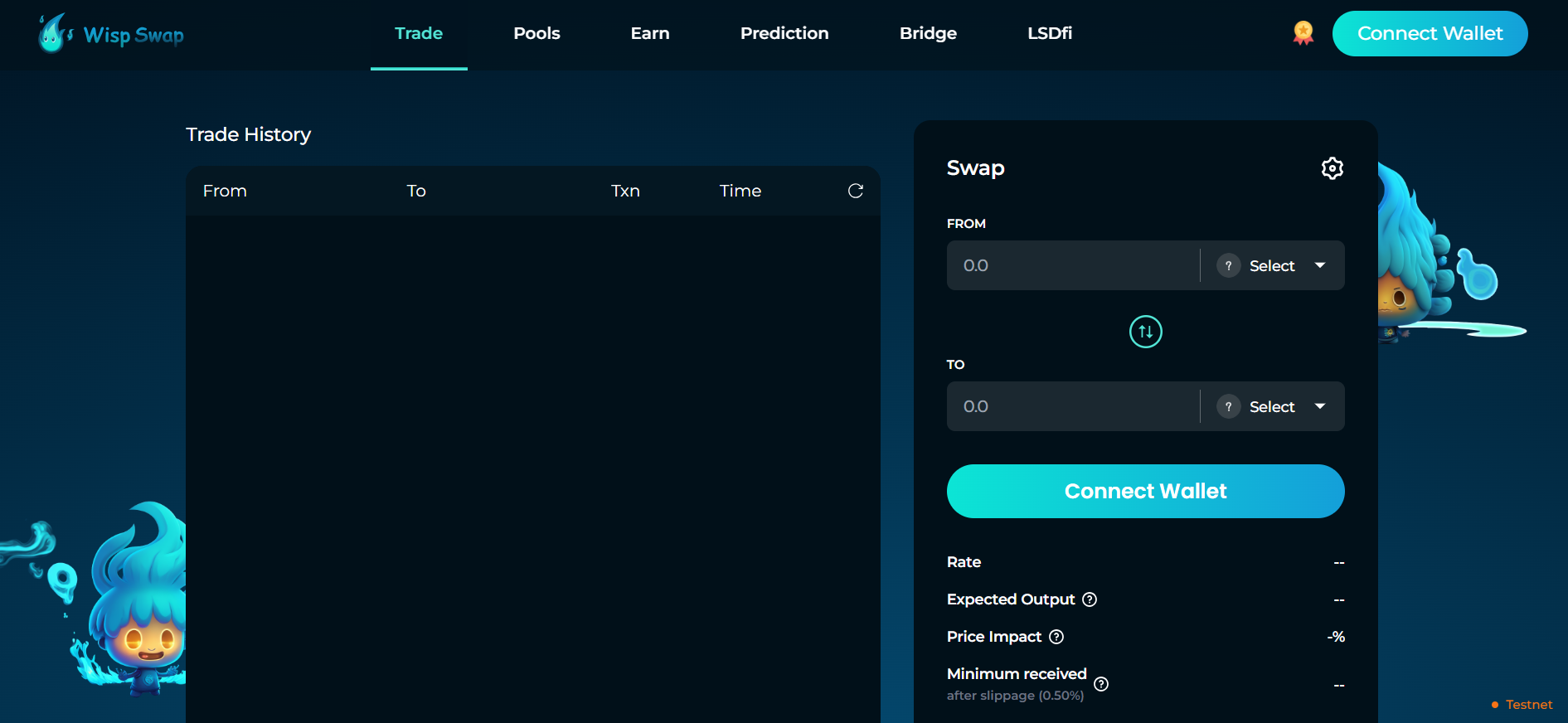Click the Rate label
The image size is (1568, 723).
click(x=964, y=562)
